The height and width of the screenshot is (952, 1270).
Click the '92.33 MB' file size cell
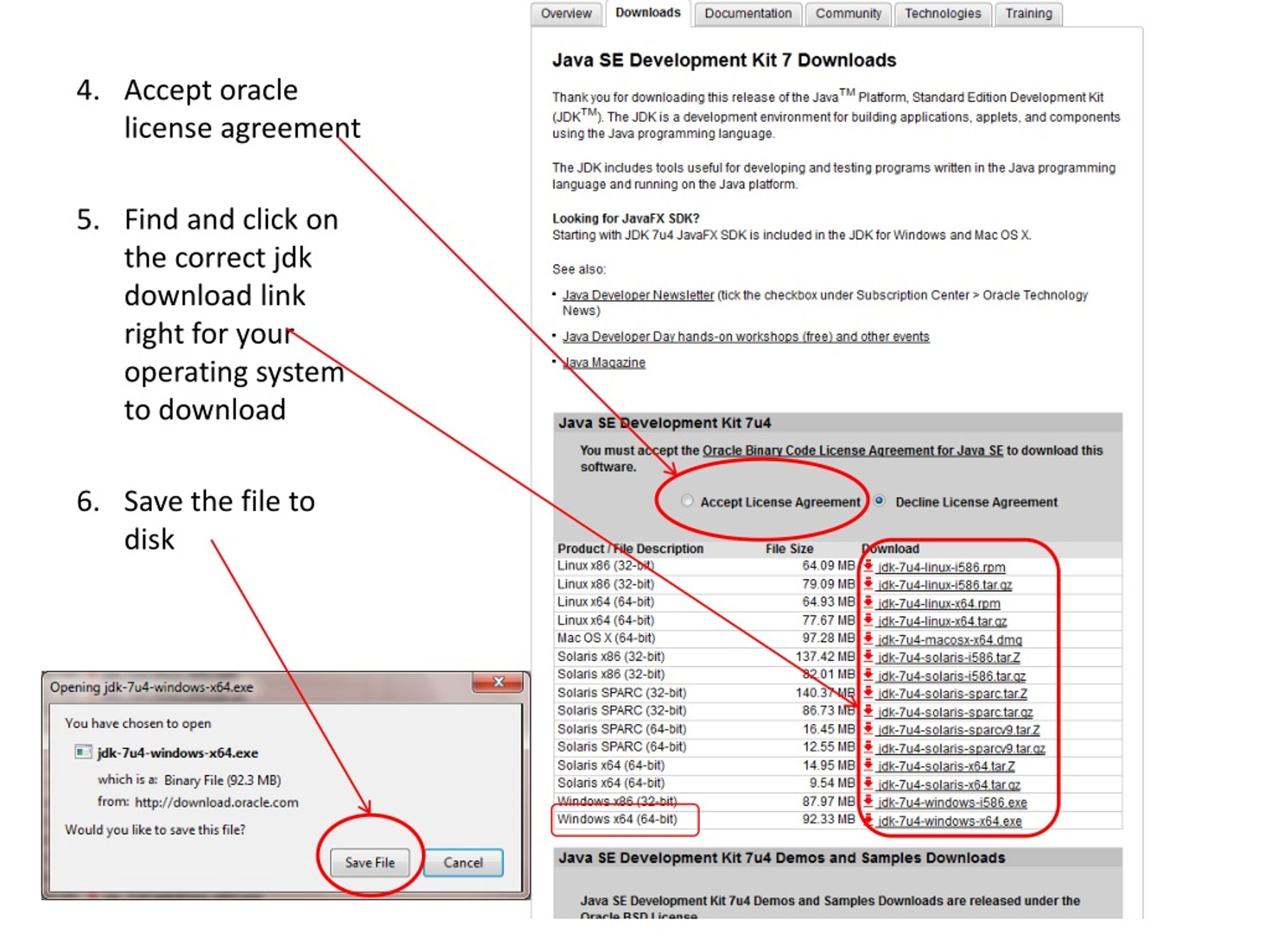[x=828, y=819]
